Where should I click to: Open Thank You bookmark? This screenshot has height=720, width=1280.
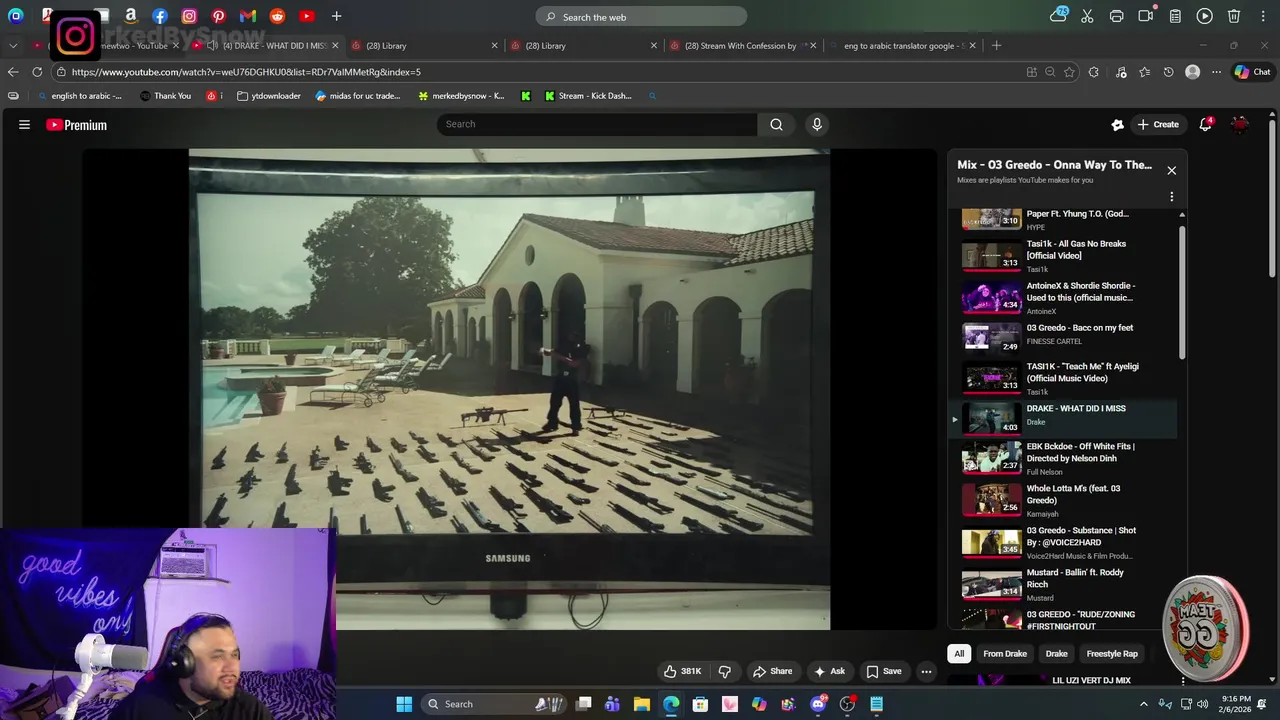pyautogui.click(x=165, y=96)
